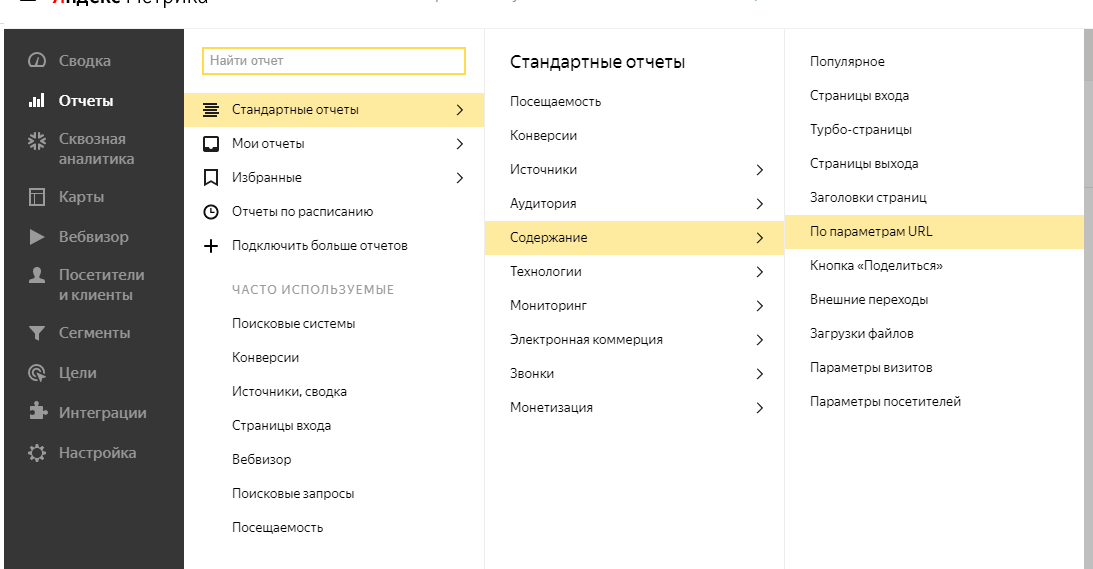Go to Цели section
This screenshot has width=1093, height=569.
pyautogui.click(x=77, y=373)
